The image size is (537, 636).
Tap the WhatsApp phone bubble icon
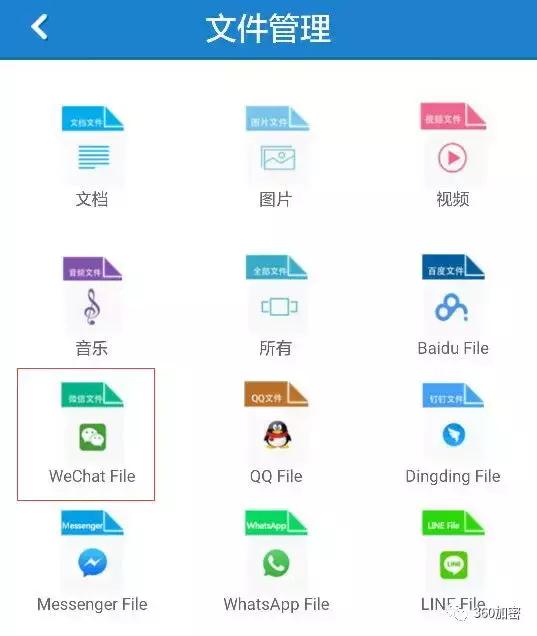(x=276, y=563)
